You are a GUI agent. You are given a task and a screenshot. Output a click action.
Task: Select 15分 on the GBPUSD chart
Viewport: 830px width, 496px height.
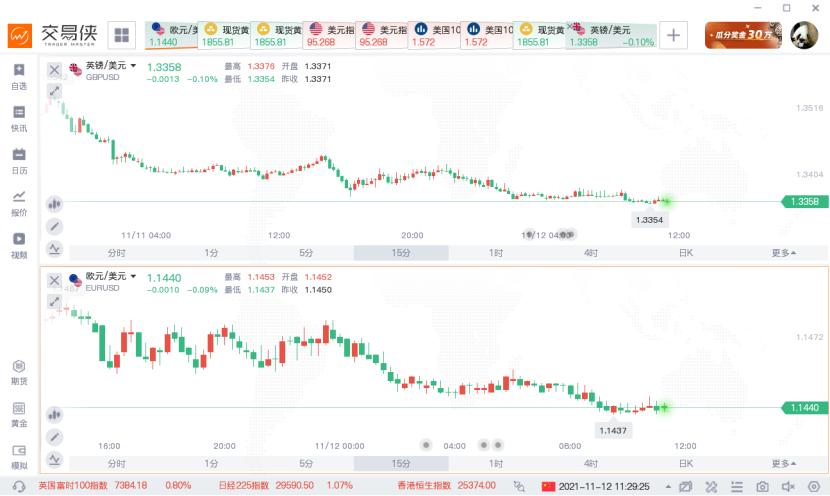(401, 253)
